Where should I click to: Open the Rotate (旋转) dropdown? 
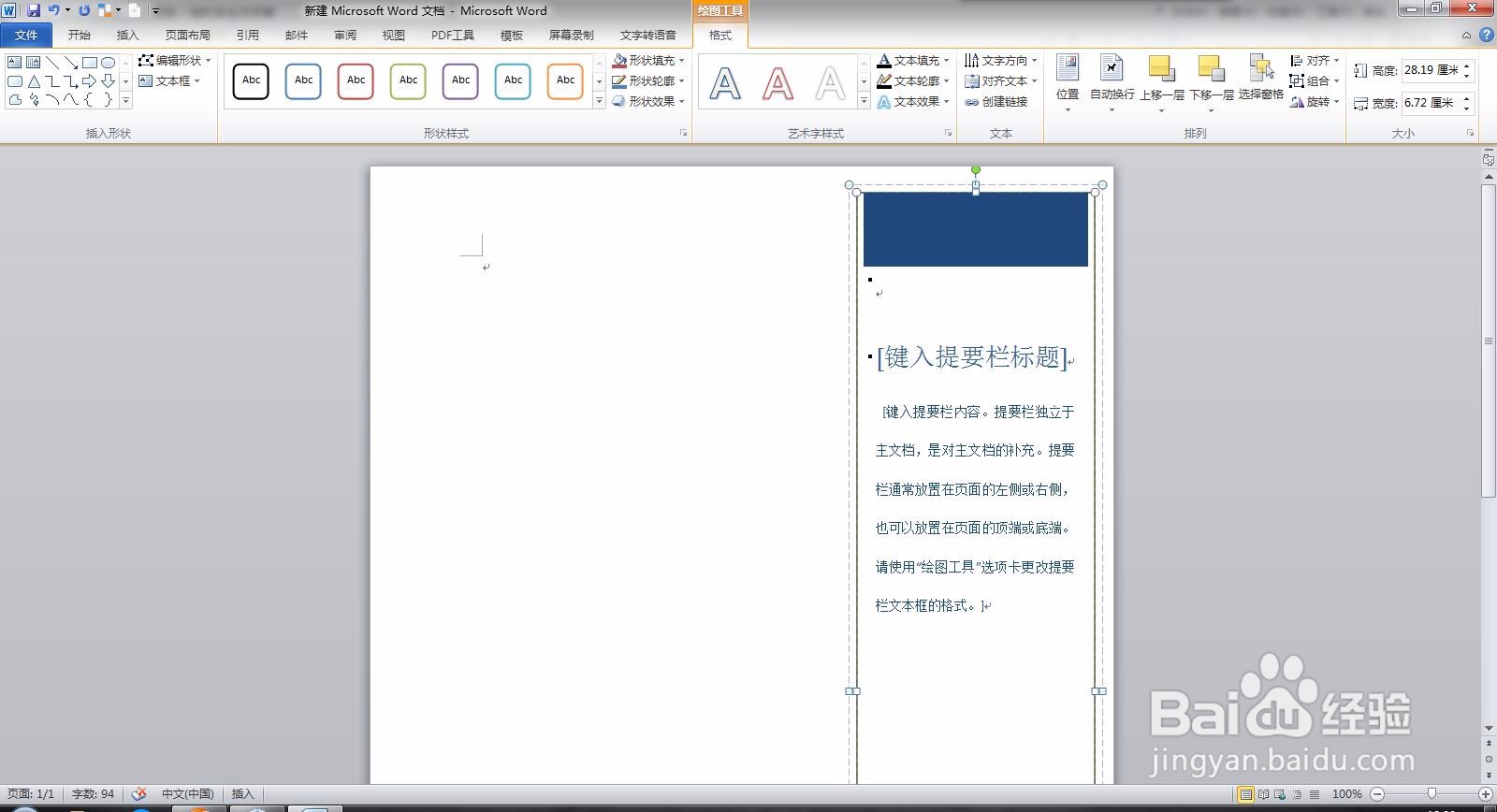[1315, 101]
